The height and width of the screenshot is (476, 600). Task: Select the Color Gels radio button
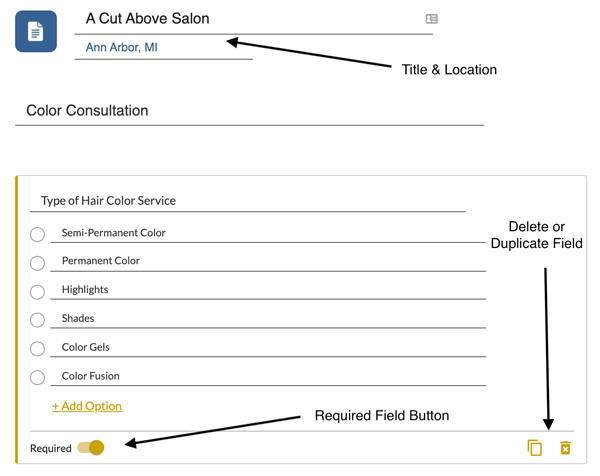[38, 349]
